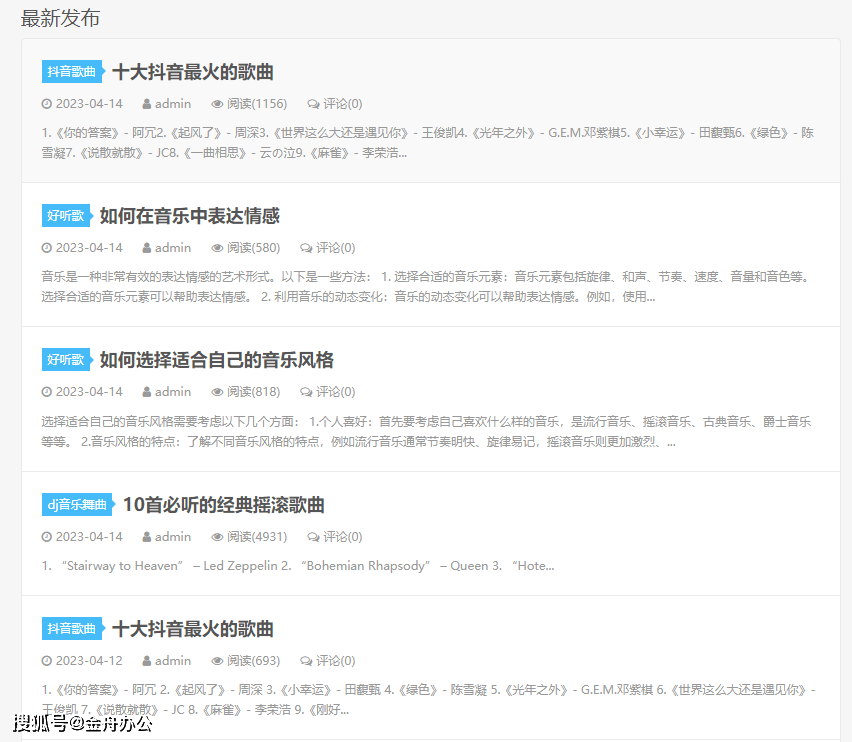
Task: Click '抖音歌曲' tag on the 2023-04-12 article
Action: (73, 628)
